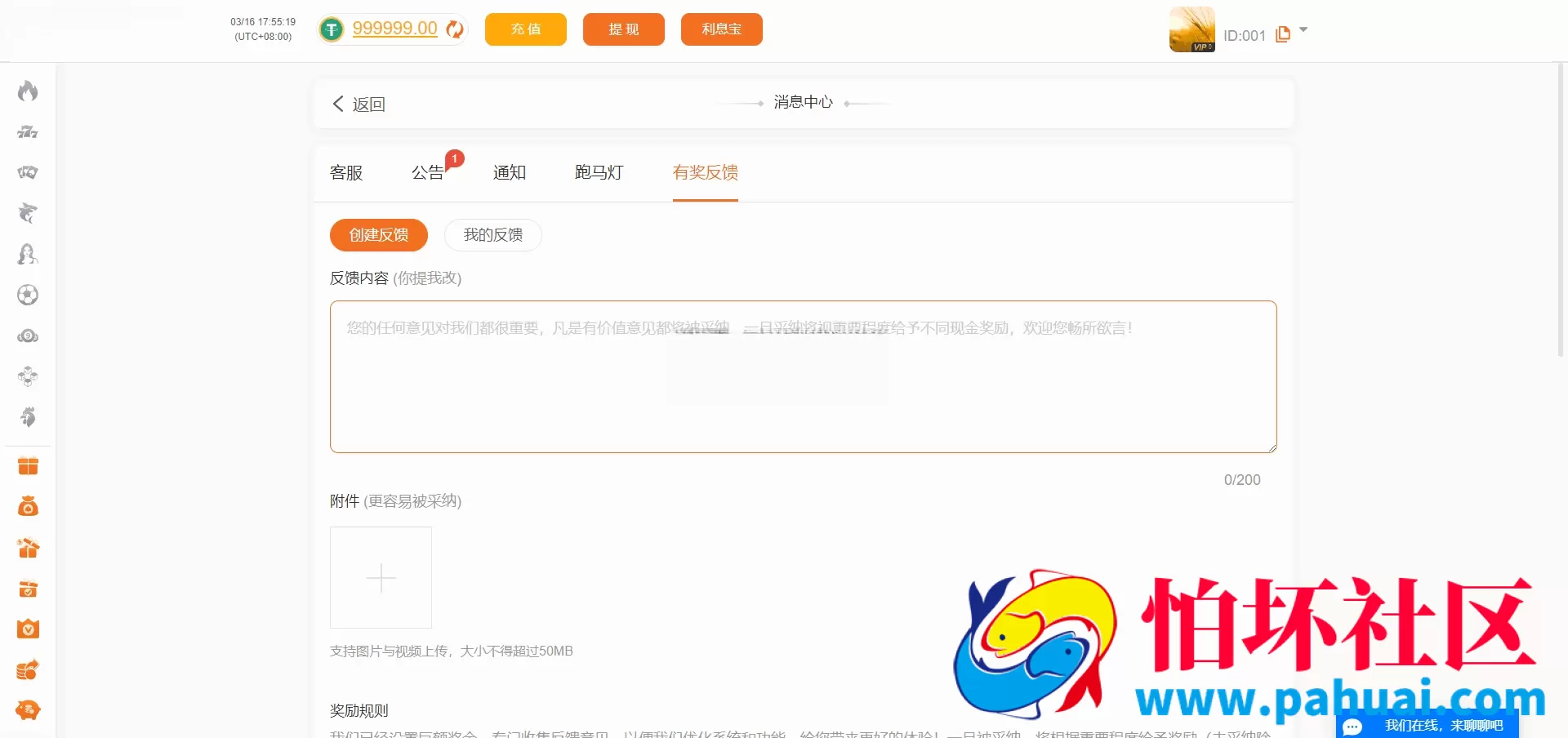Switch to the 跑马灯 tab
1568x738 pixels.
[599, 172]
